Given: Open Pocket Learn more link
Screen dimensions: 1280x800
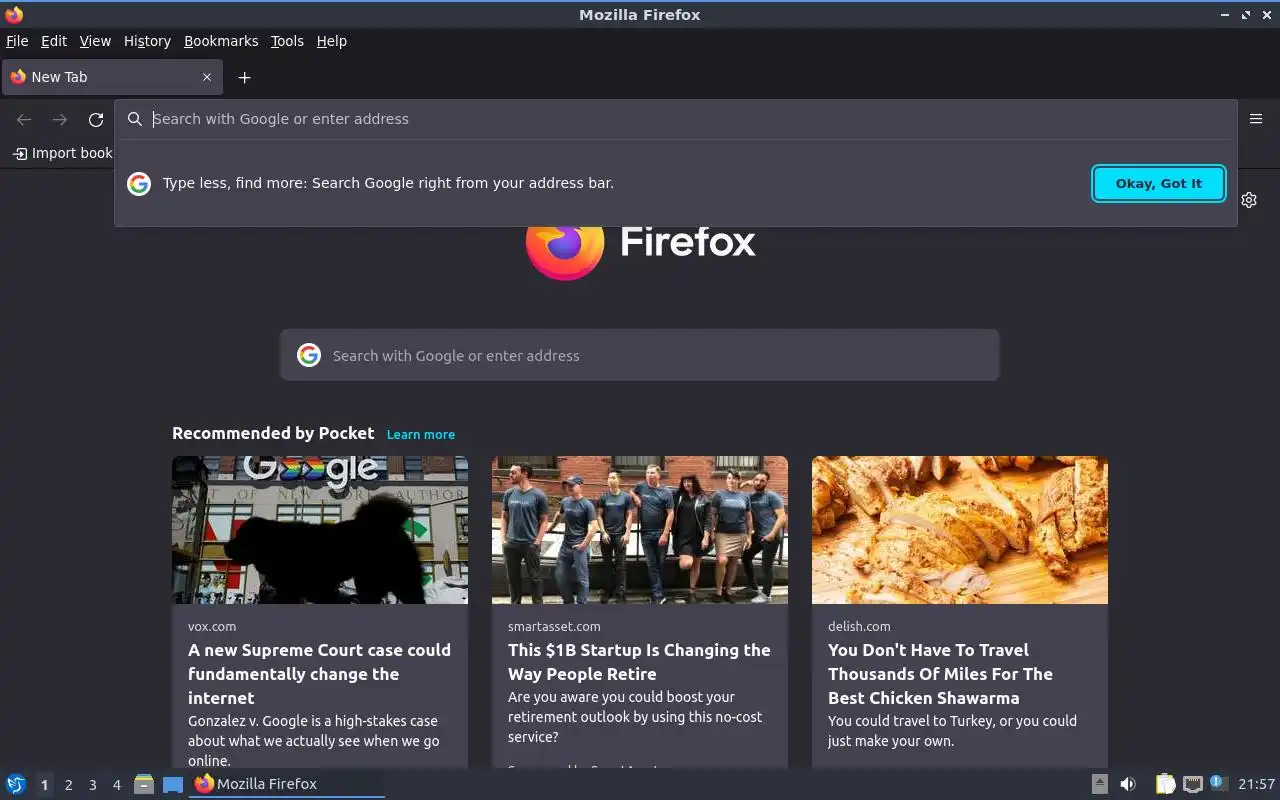Looking at the screenshot, I should click(421, 434).
